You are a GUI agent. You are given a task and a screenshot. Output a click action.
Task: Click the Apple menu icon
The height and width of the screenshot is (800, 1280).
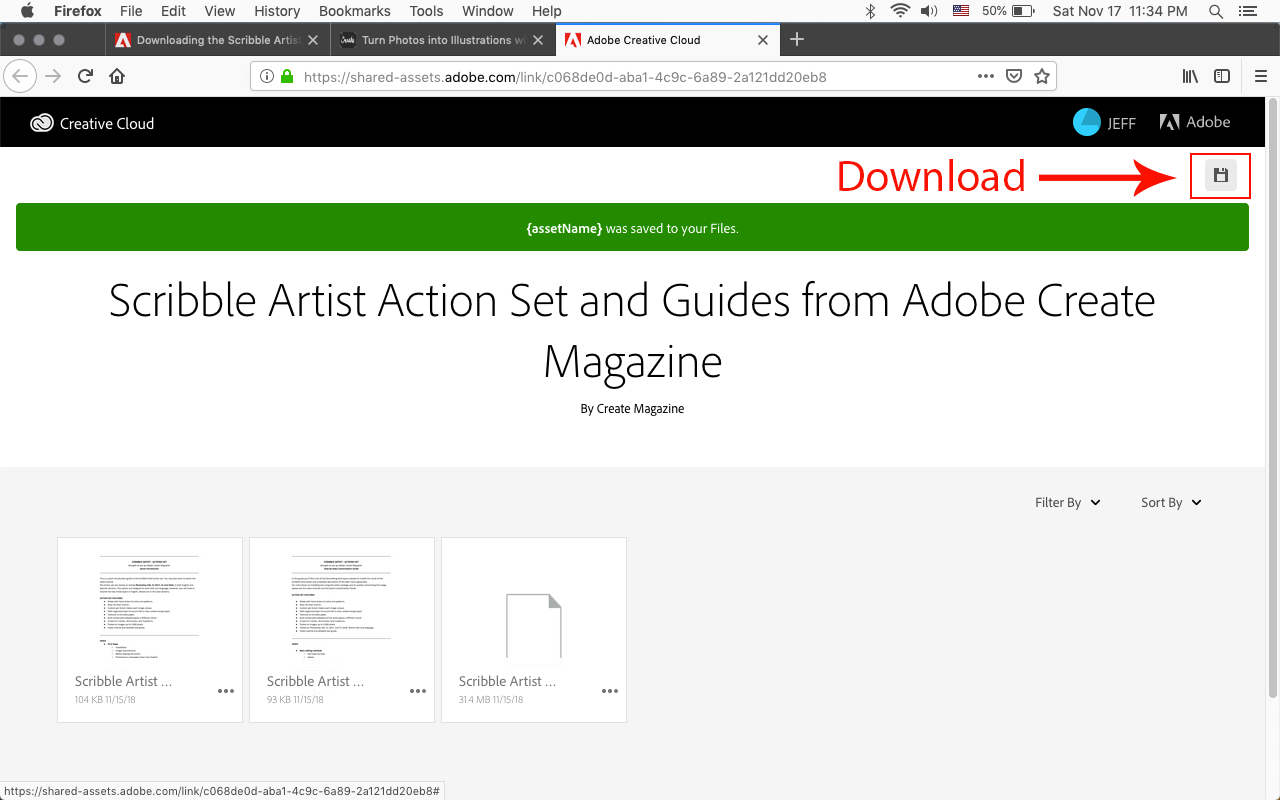(27, 11)
